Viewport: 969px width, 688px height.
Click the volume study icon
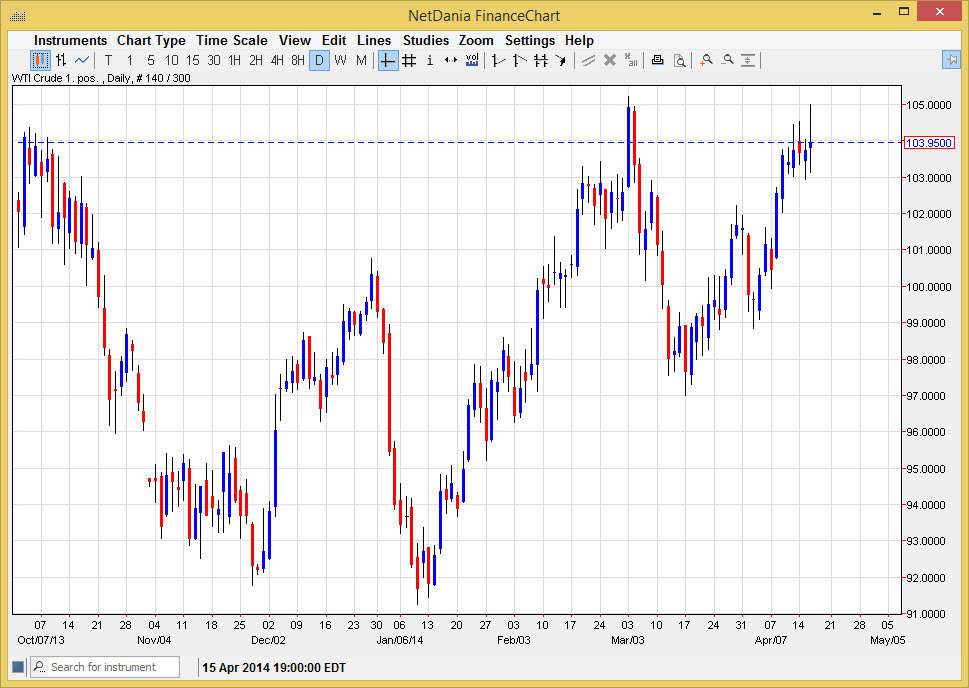(x=472, y=61)
